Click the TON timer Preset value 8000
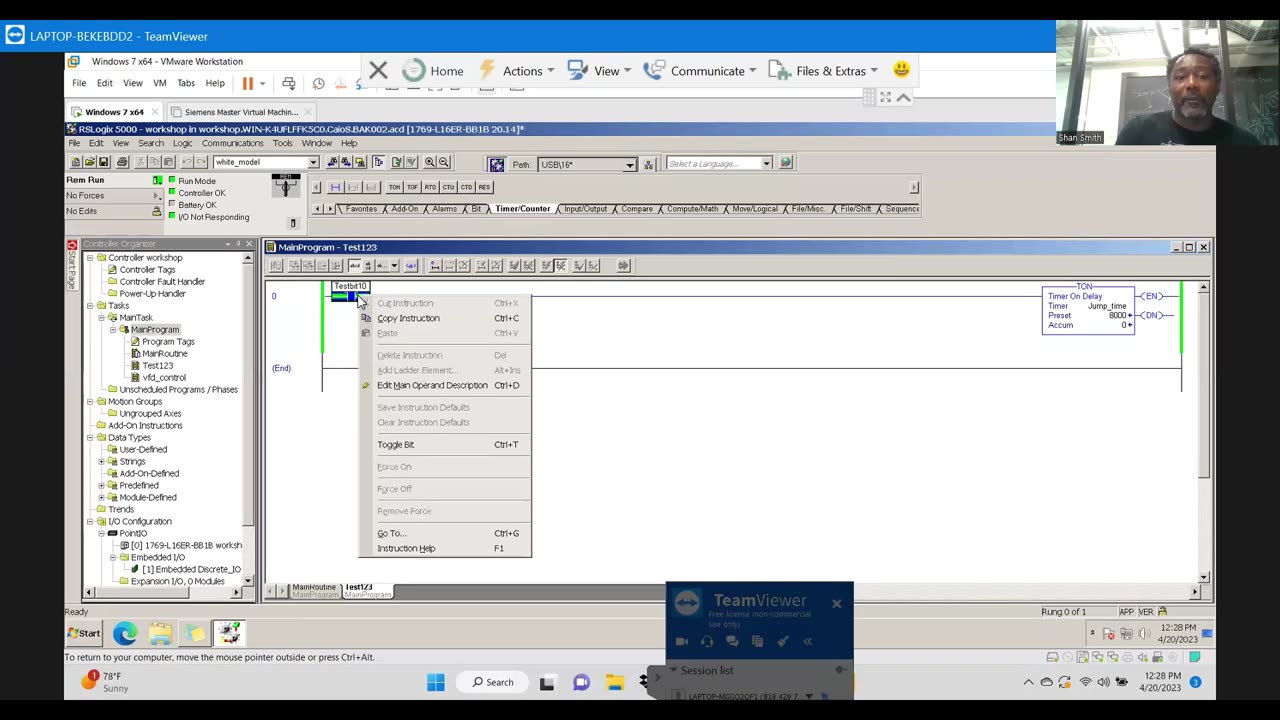Screen dimensions: 1280x720 [x=1116, y=315]
